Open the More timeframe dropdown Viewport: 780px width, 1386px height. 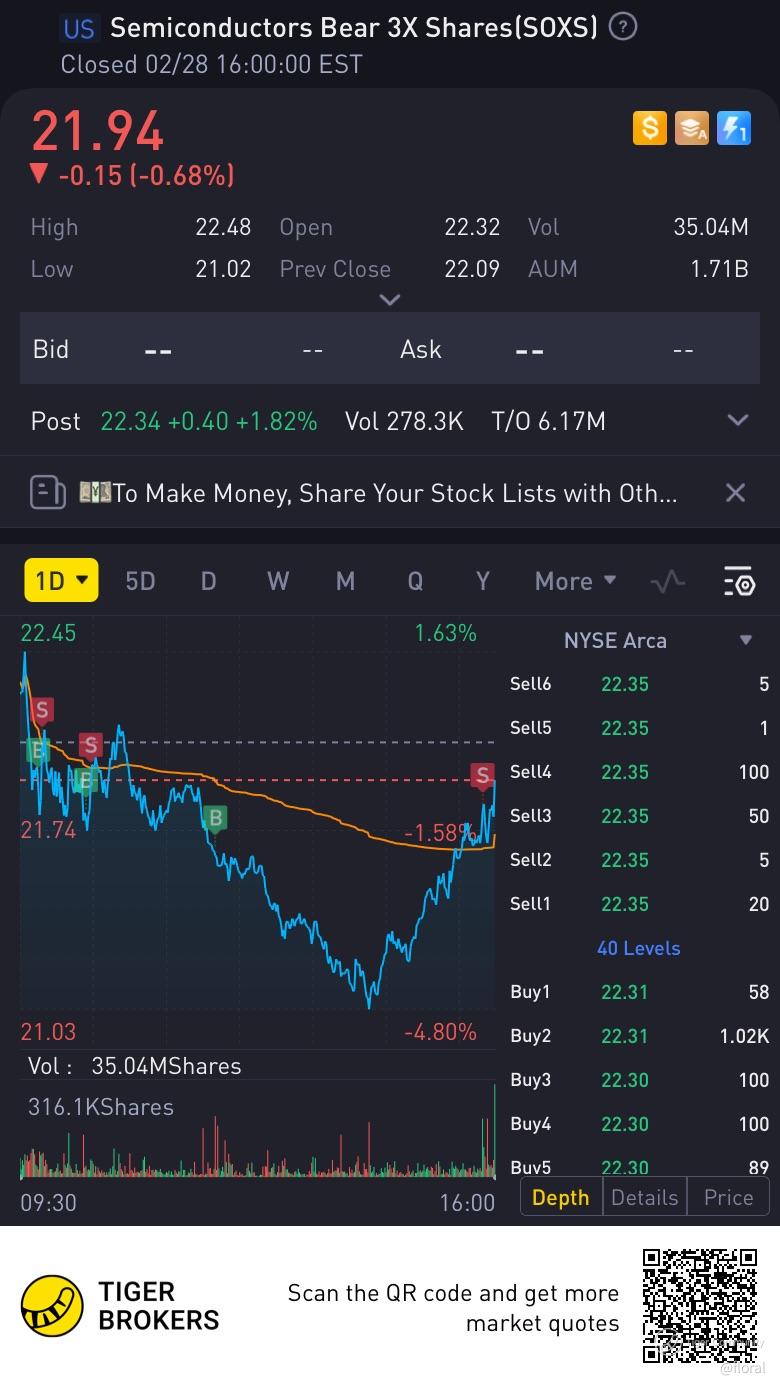(575, 581)
